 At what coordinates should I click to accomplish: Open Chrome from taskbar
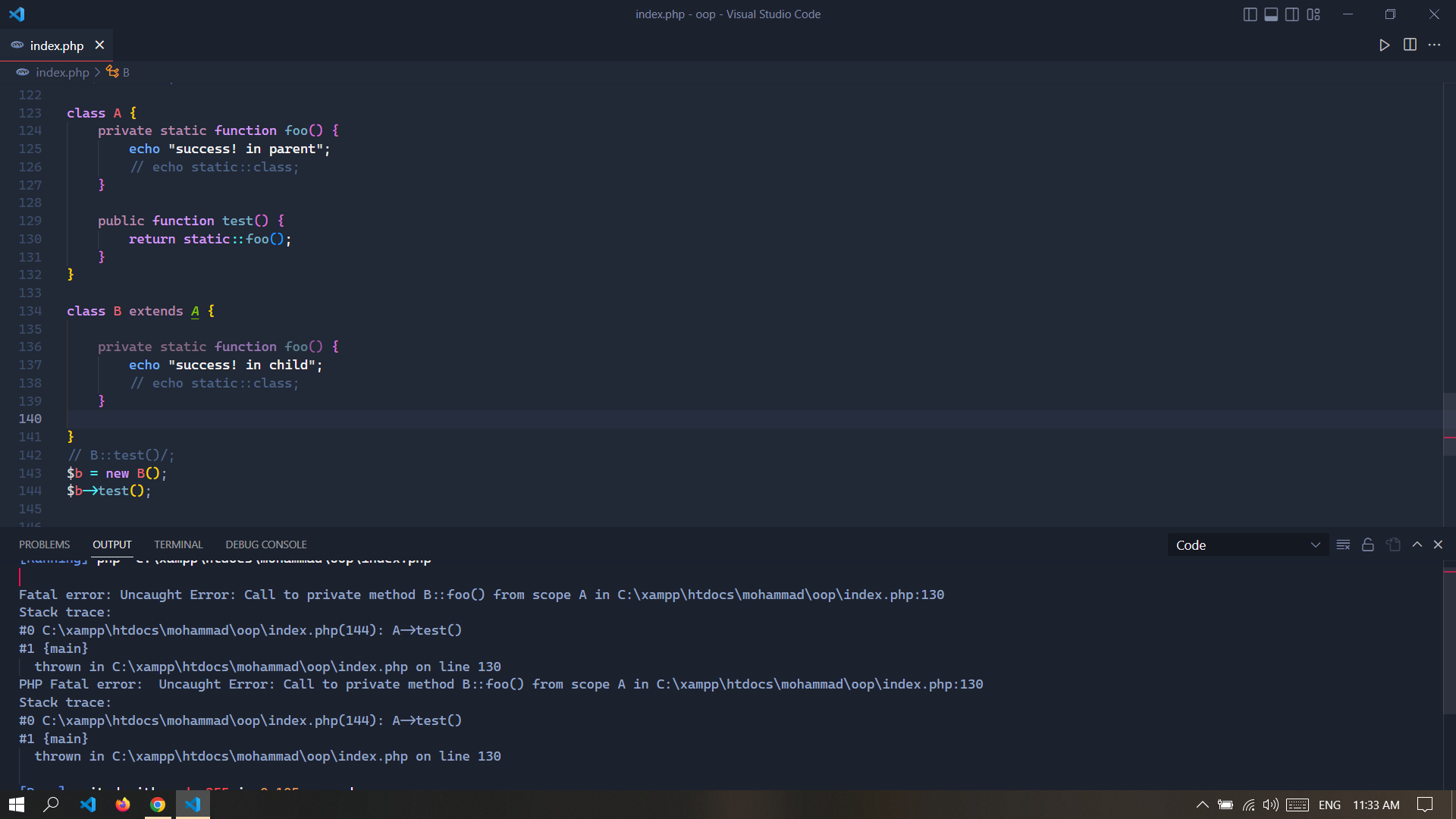(158, 805)
